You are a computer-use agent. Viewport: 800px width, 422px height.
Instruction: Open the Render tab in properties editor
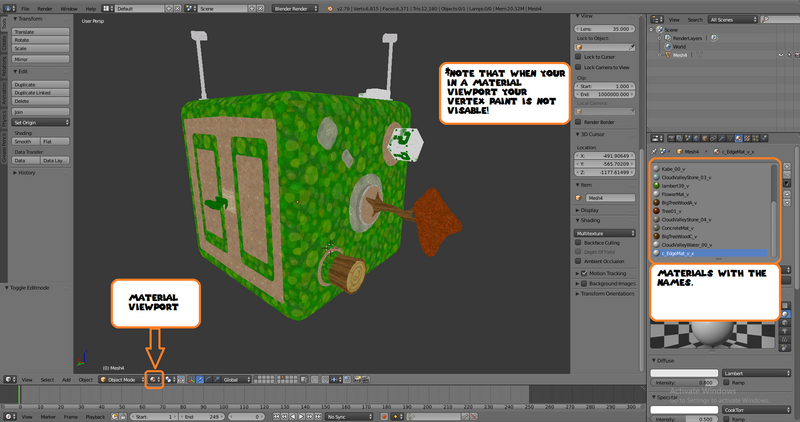click(671, 138)
